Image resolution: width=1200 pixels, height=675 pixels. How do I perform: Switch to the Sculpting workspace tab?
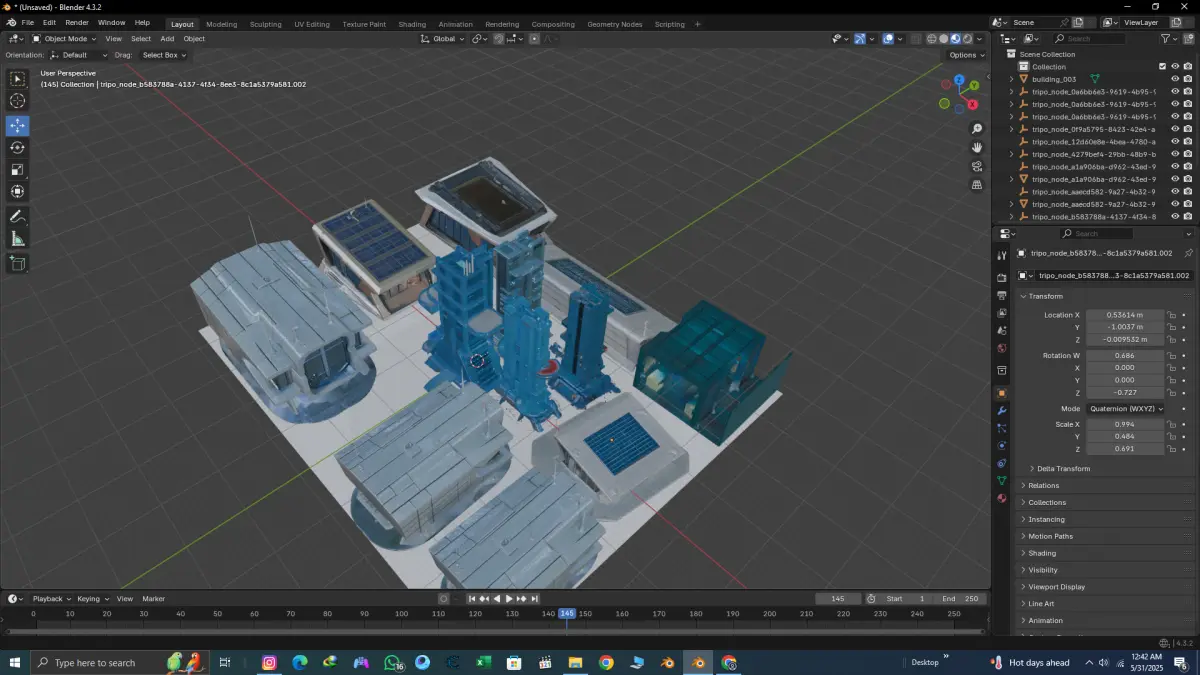point(265,24)
